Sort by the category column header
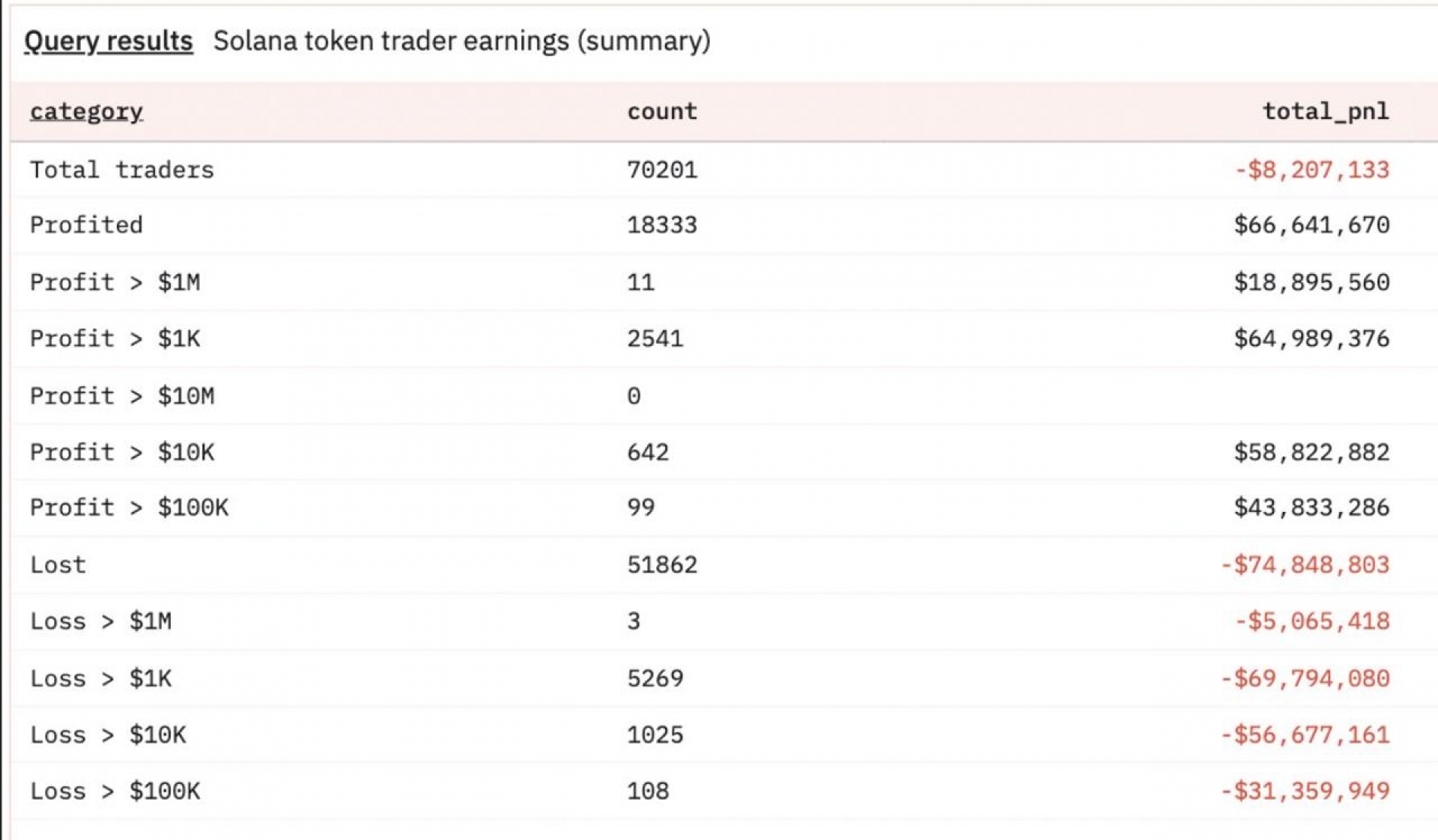The height and width of the screenshot is (840, 1438). point(86,112)
